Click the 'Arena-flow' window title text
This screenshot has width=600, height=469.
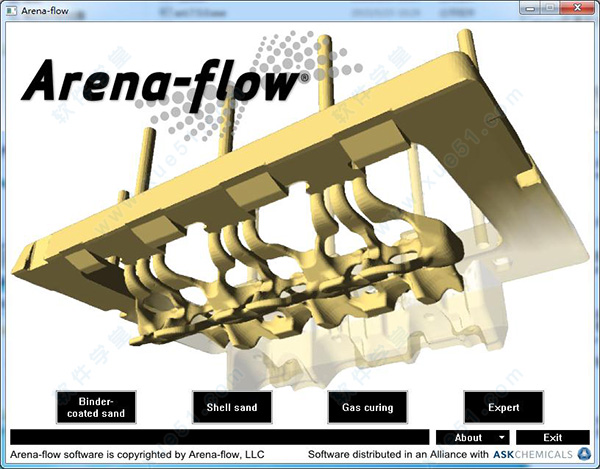[x=45, y=11]
